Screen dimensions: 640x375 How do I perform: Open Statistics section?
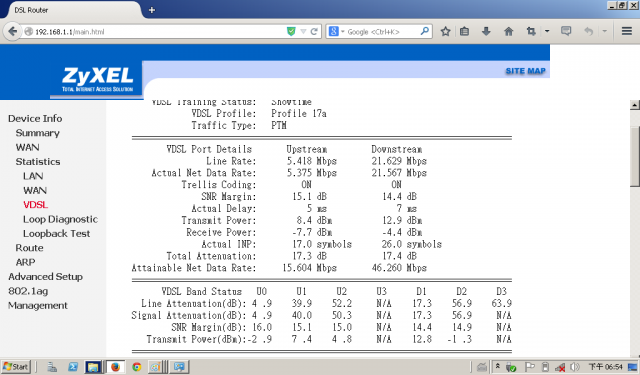click(38, 162)
